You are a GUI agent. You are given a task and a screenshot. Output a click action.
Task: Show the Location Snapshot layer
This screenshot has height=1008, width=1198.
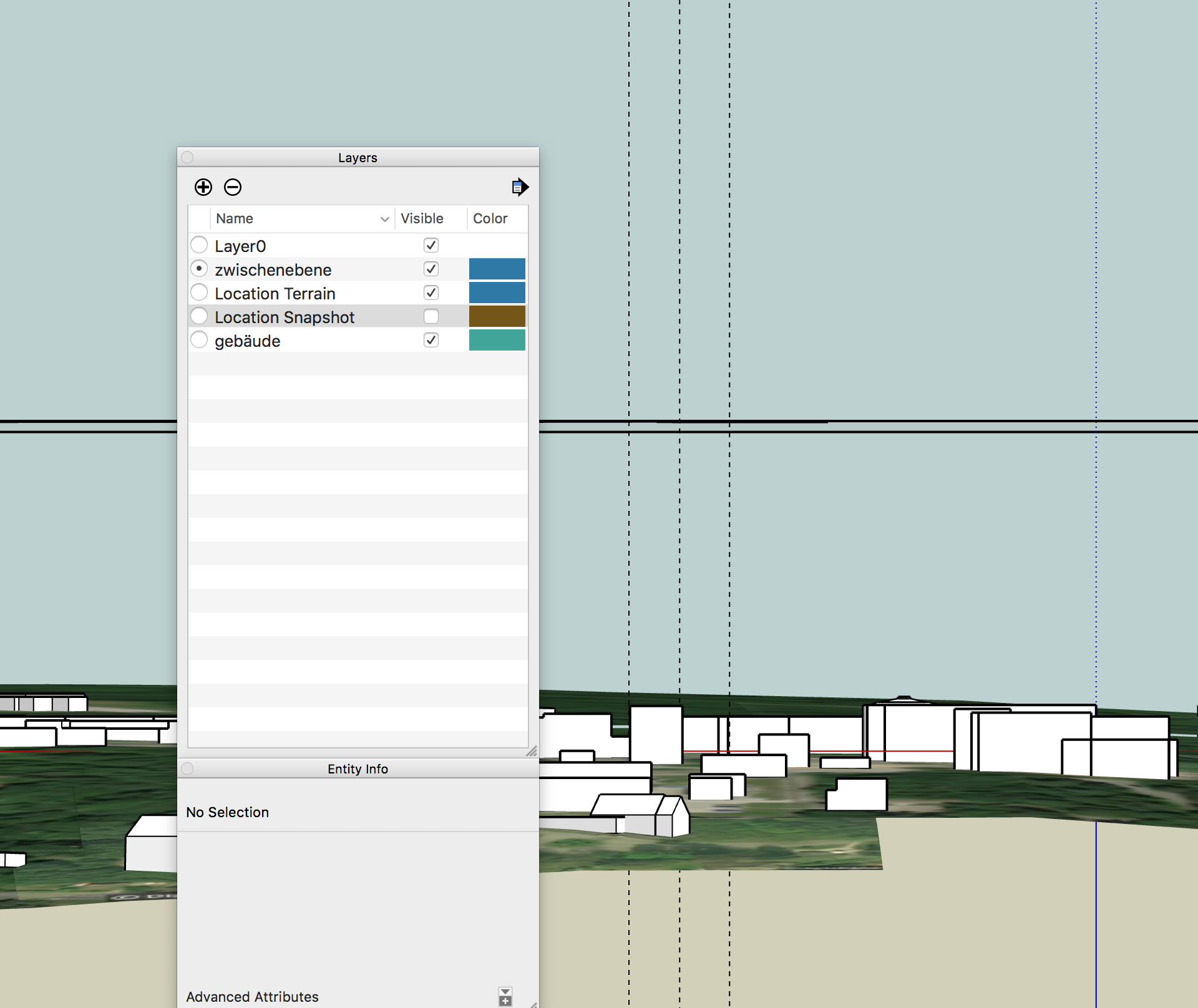tap(431, 316)
